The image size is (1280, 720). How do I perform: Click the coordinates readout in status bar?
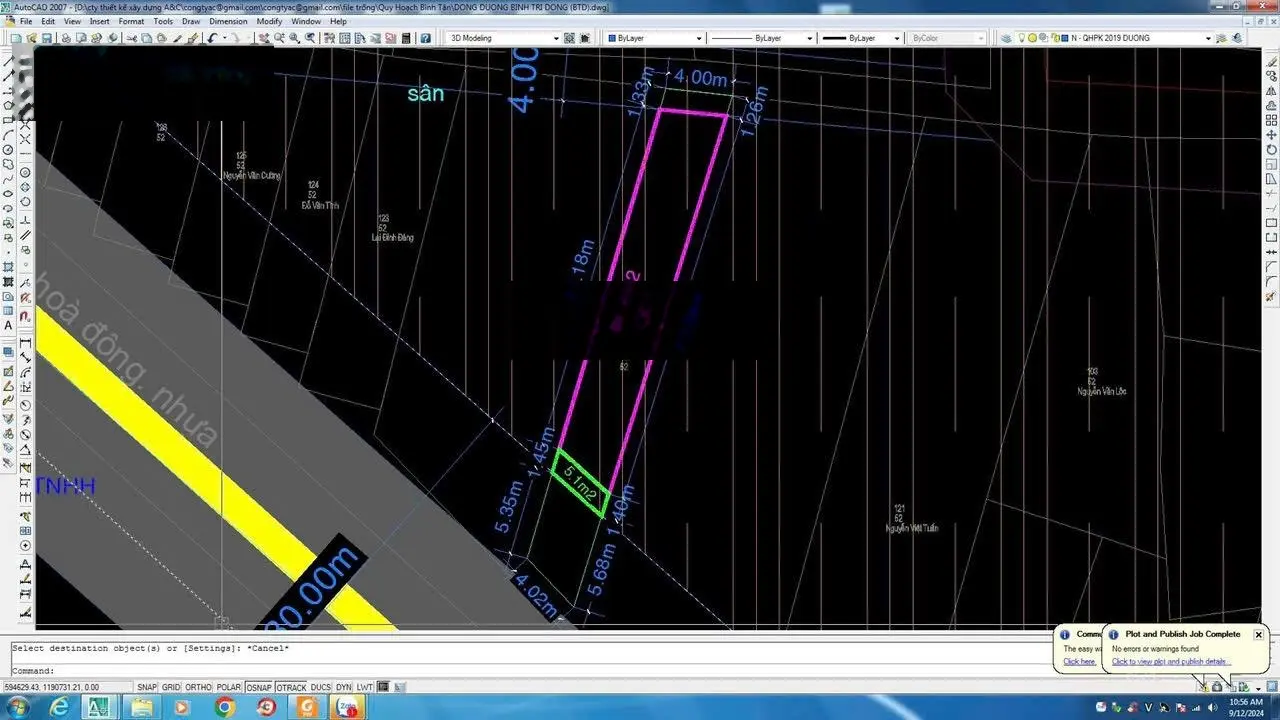coord(67,687)
